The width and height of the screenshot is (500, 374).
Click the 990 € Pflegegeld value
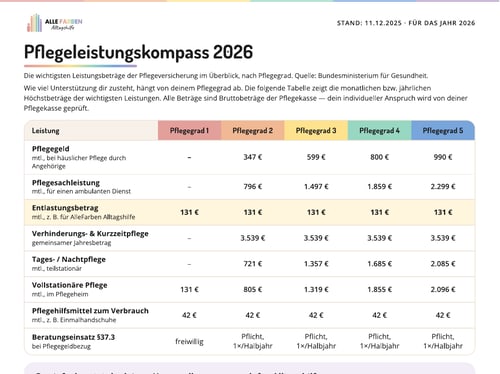coord(443,157)
